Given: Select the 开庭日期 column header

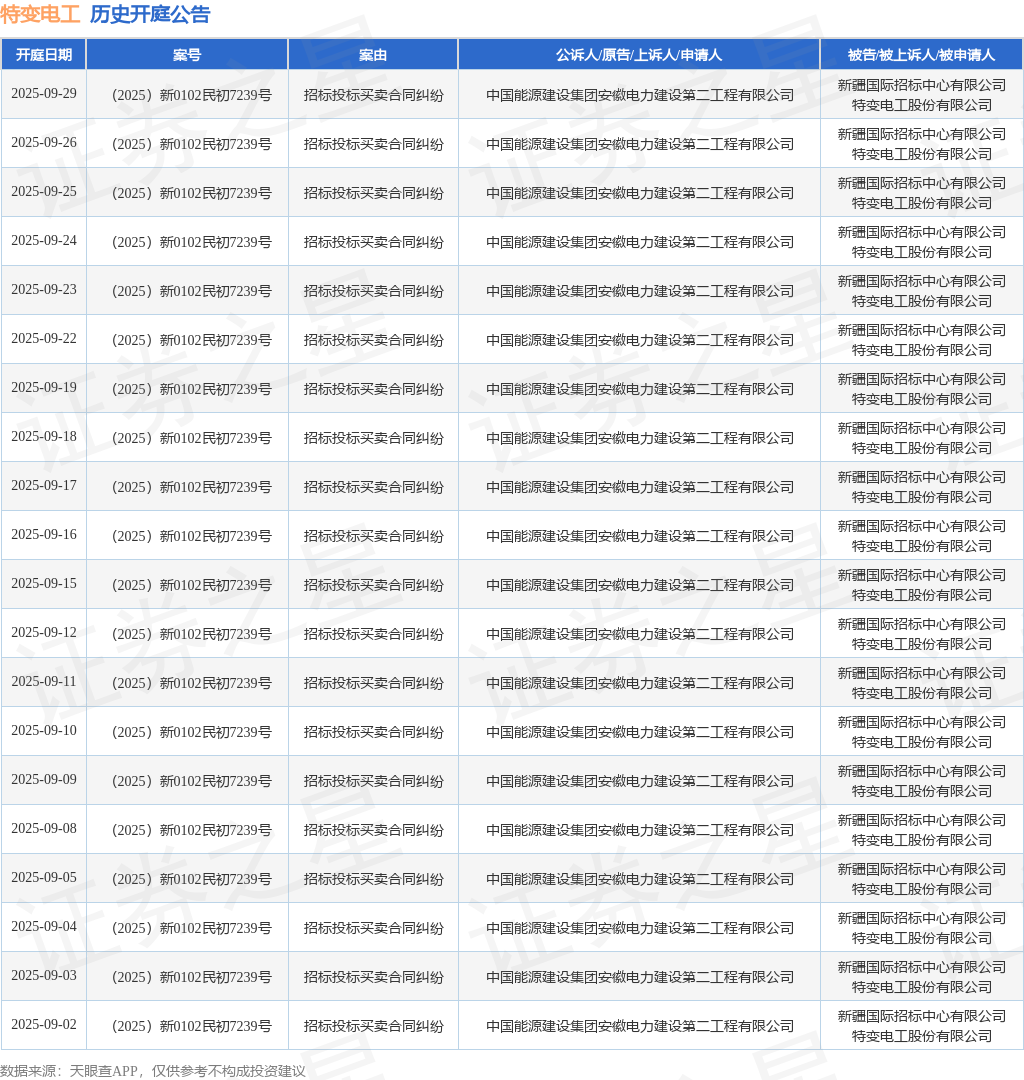Looking at the screenshot, I should pos(43,54).
